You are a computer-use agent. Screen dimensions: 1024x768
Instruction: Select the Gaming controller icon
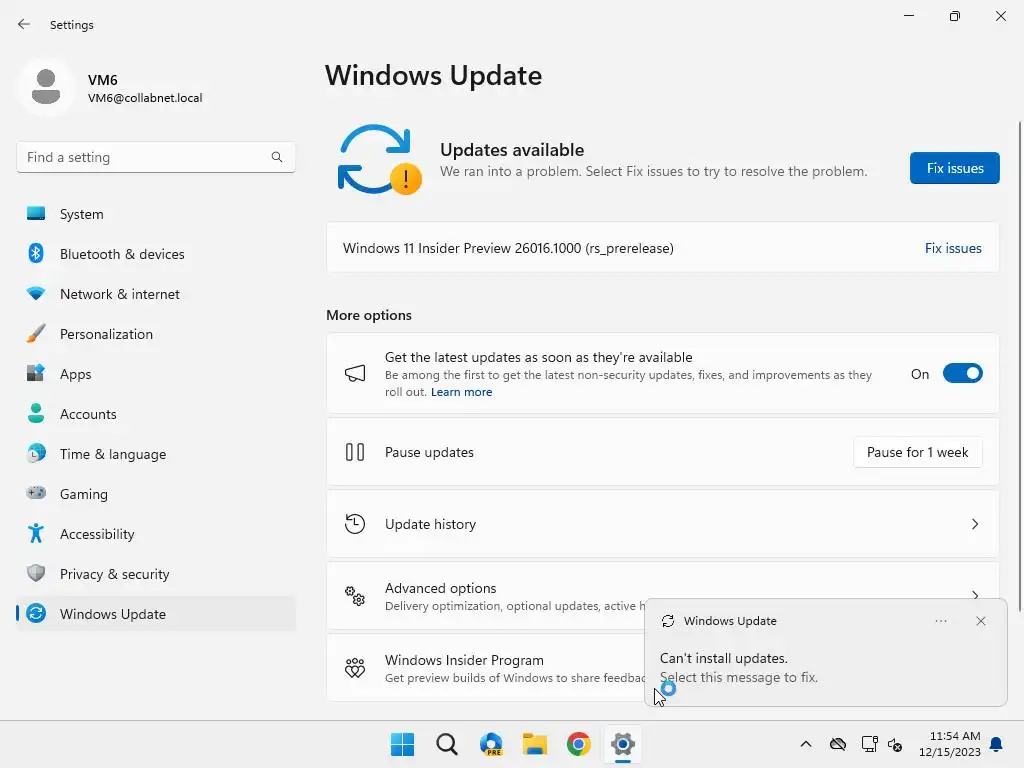[36, 493]
